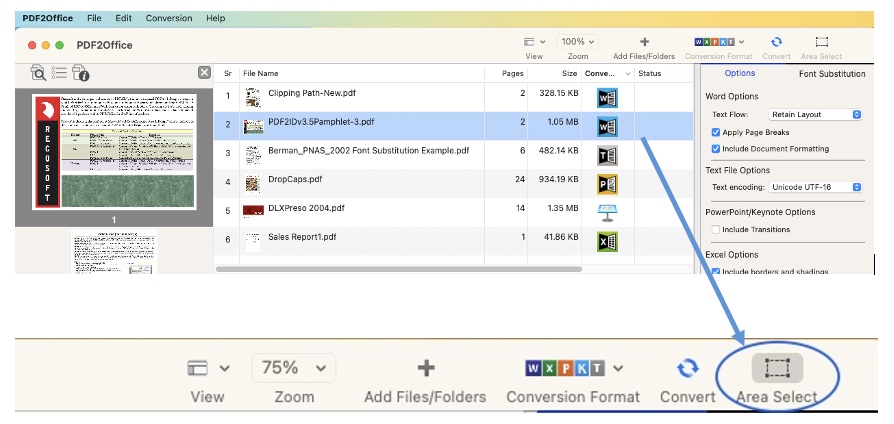Close the preview panel with X button
Image resolution: width=894 pixels, height=424 pixels.
click(x=204, y=72)
